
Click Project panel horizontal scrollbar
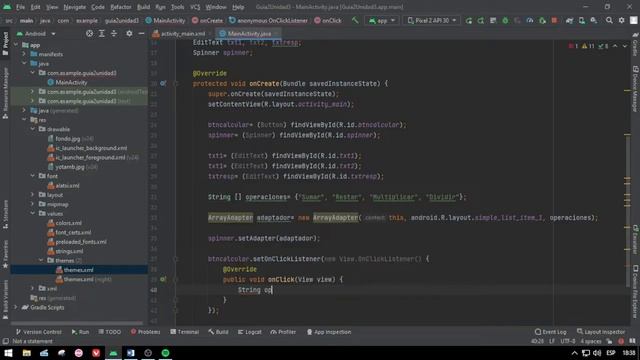[78, 324]
